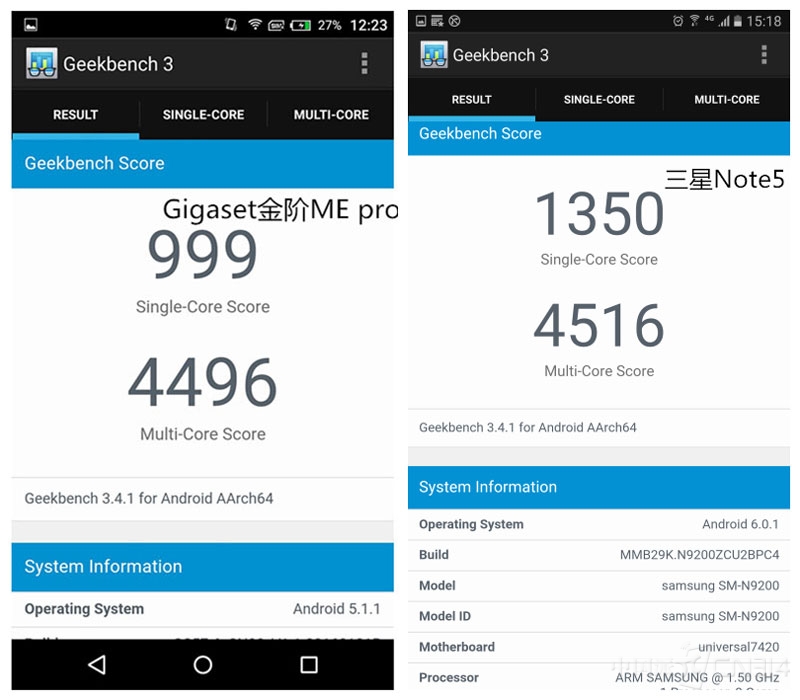
Task: Tap alarm clock icon on right status bar
Action: pyautogui.click(x=678, y=21)
